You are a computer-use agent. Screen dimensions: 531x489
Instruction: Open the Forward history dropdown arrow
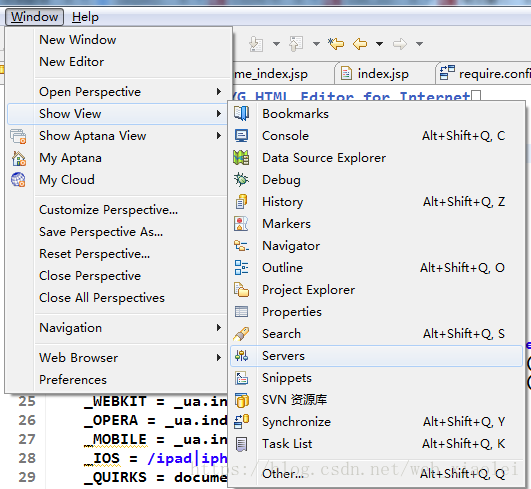(420, 44)
